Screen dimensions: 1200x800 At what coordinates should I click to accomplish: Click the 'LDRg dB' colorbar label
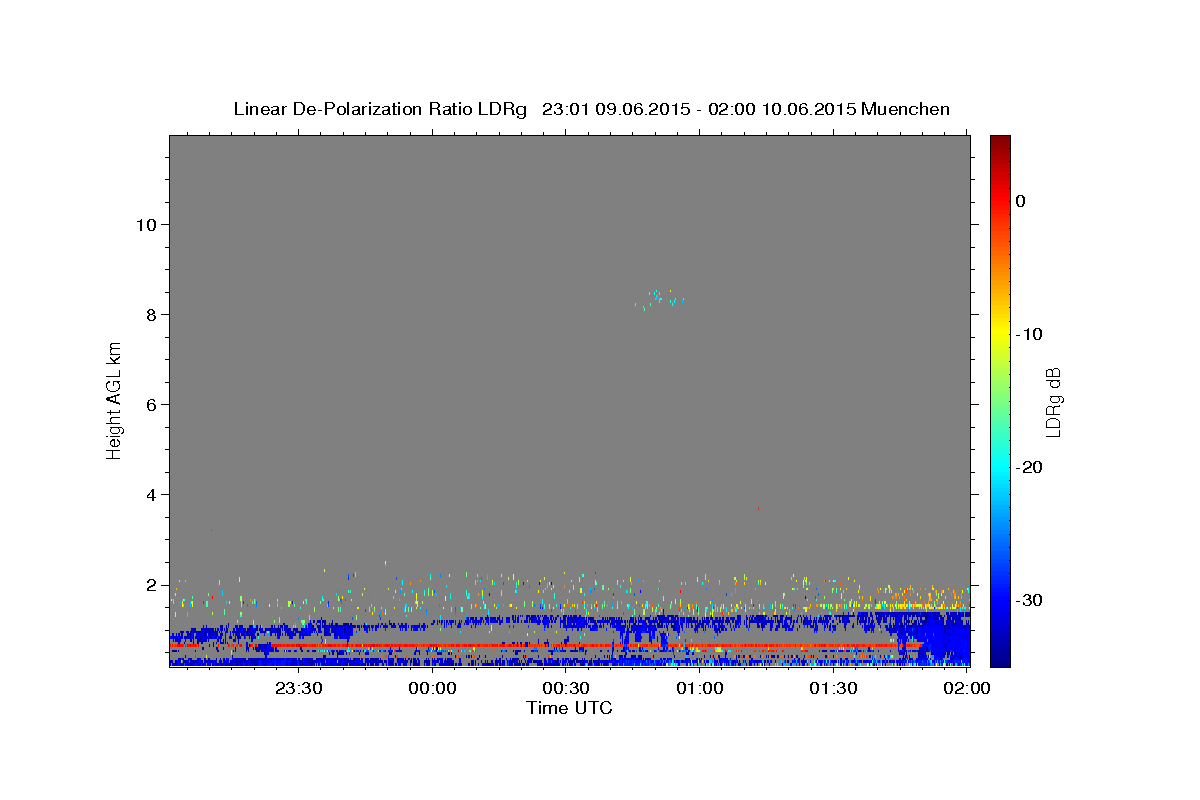click(1053, 402)
